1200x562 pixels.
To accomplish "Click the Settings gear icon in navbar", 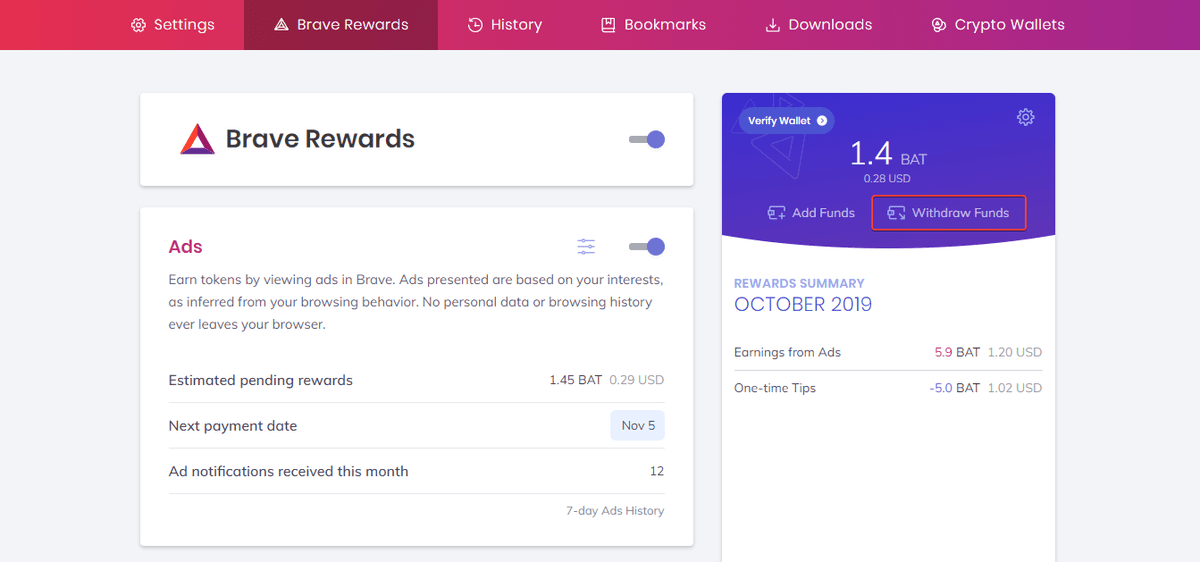I will point(139,25).
